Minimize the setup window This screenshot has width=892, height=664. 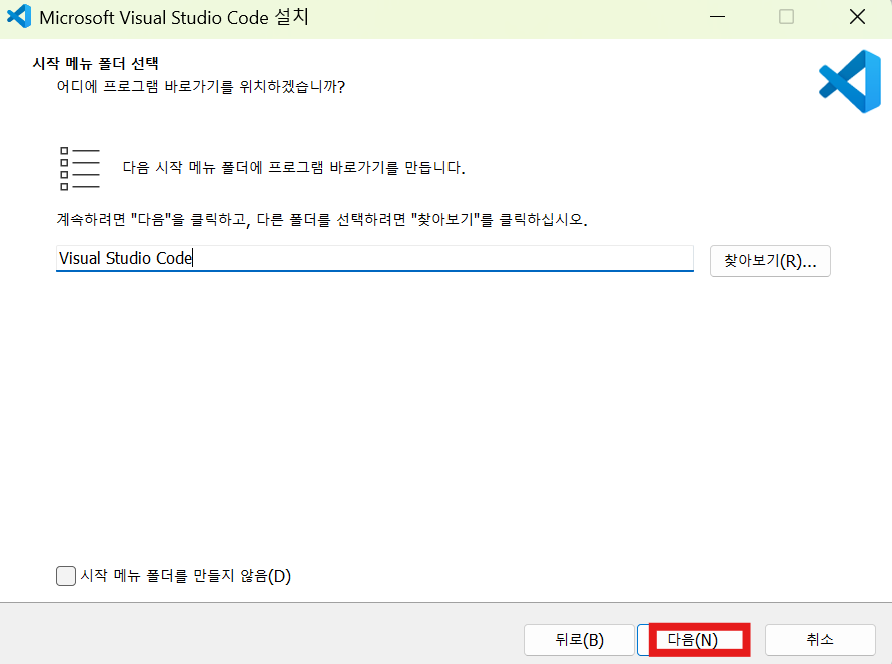[x=717, y=17]
